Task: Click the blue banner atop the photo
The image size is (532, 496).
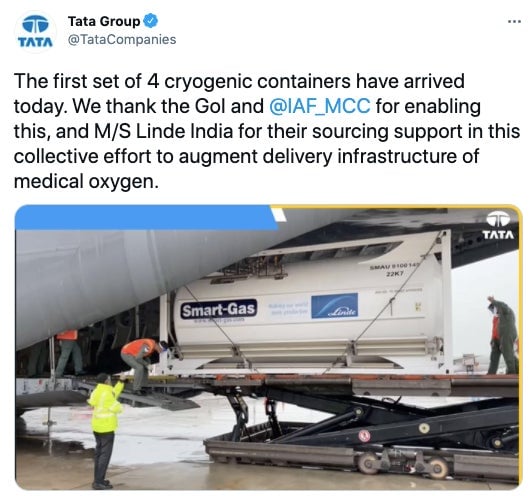Action: click(x=147, y=217)
